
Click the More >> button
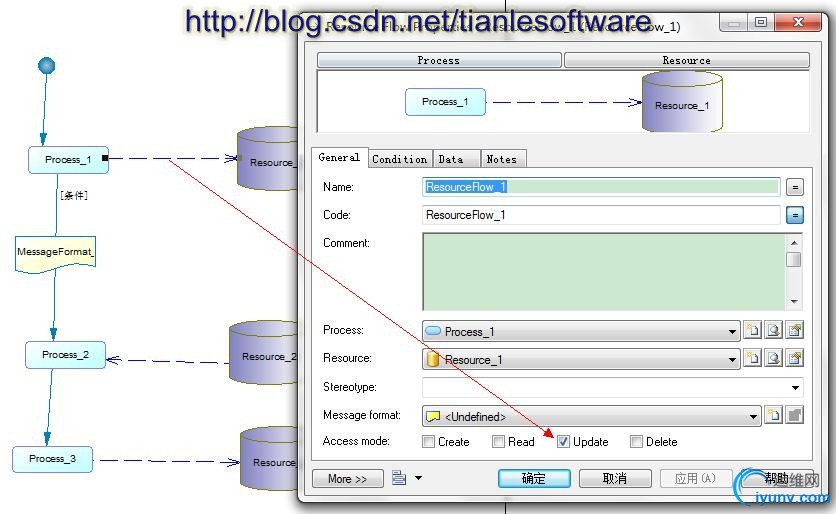pyautogui.click(x=348, y=478)
